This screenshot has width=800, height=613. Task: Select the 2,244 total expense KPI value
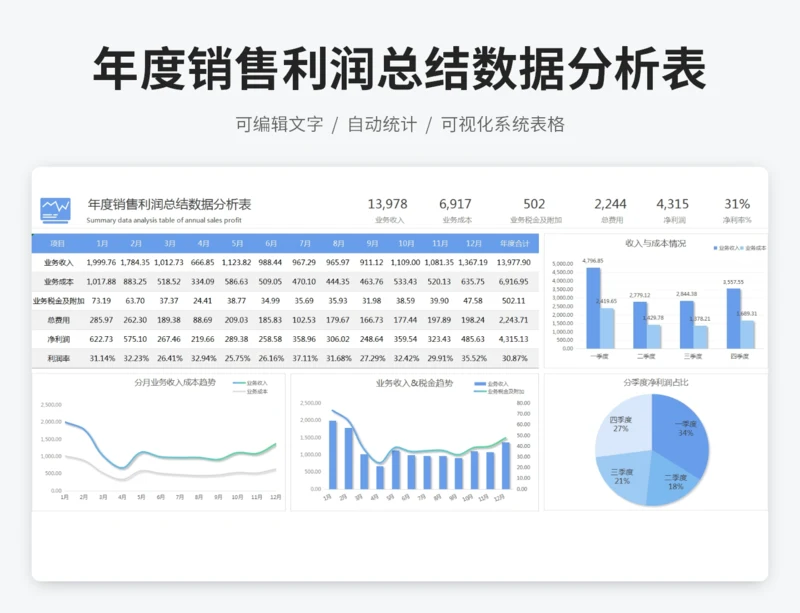610,204
